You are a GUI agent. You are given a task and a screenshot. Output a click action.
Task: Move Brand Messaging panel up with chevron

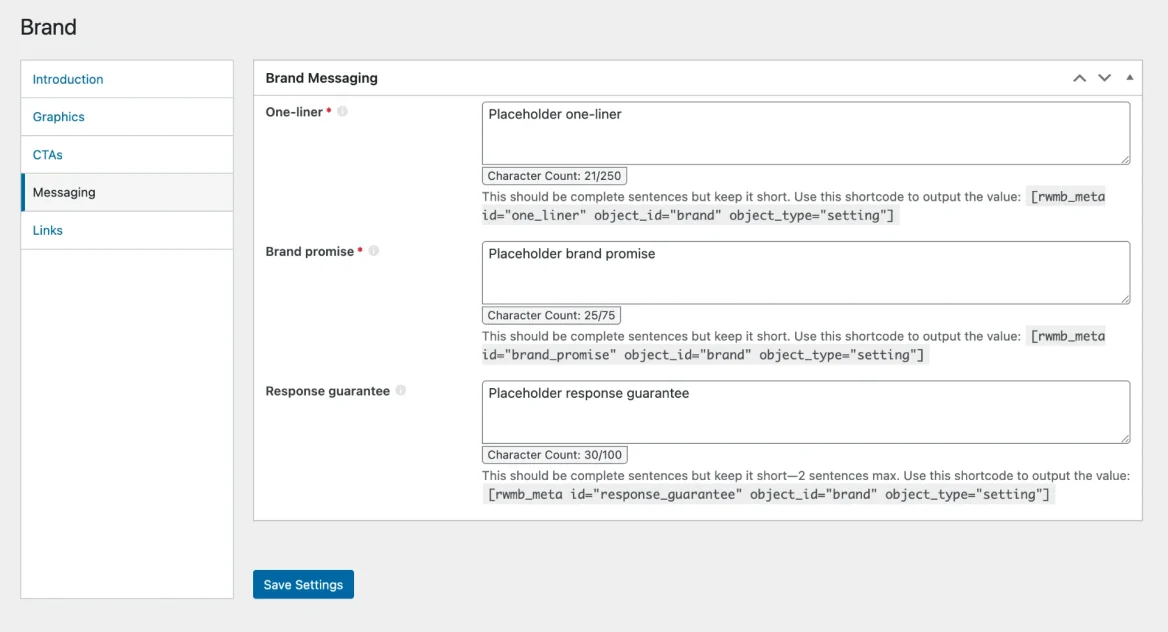click(x=1078, y=77)
